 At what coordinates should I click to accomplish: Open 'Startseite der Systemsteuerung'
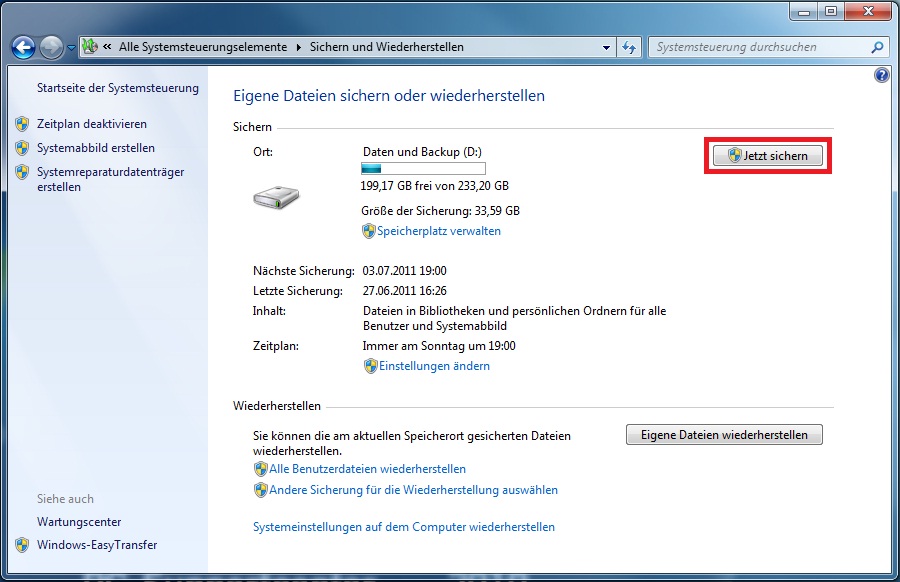118,88
